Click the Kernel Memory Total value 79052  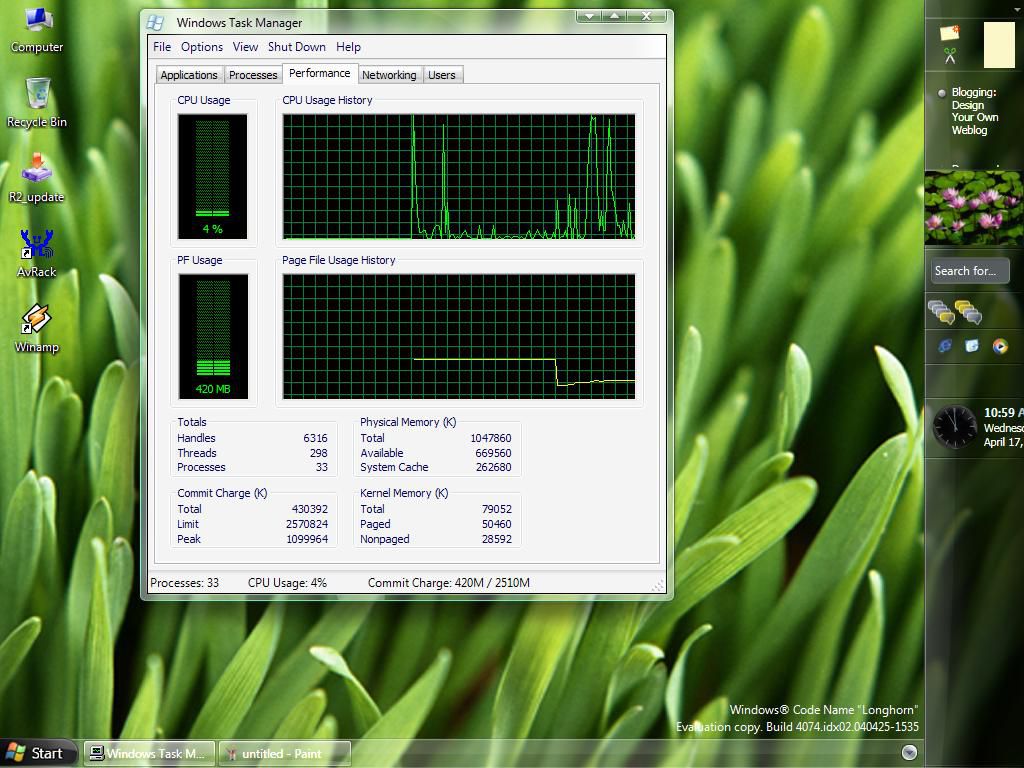click(496, 509)
